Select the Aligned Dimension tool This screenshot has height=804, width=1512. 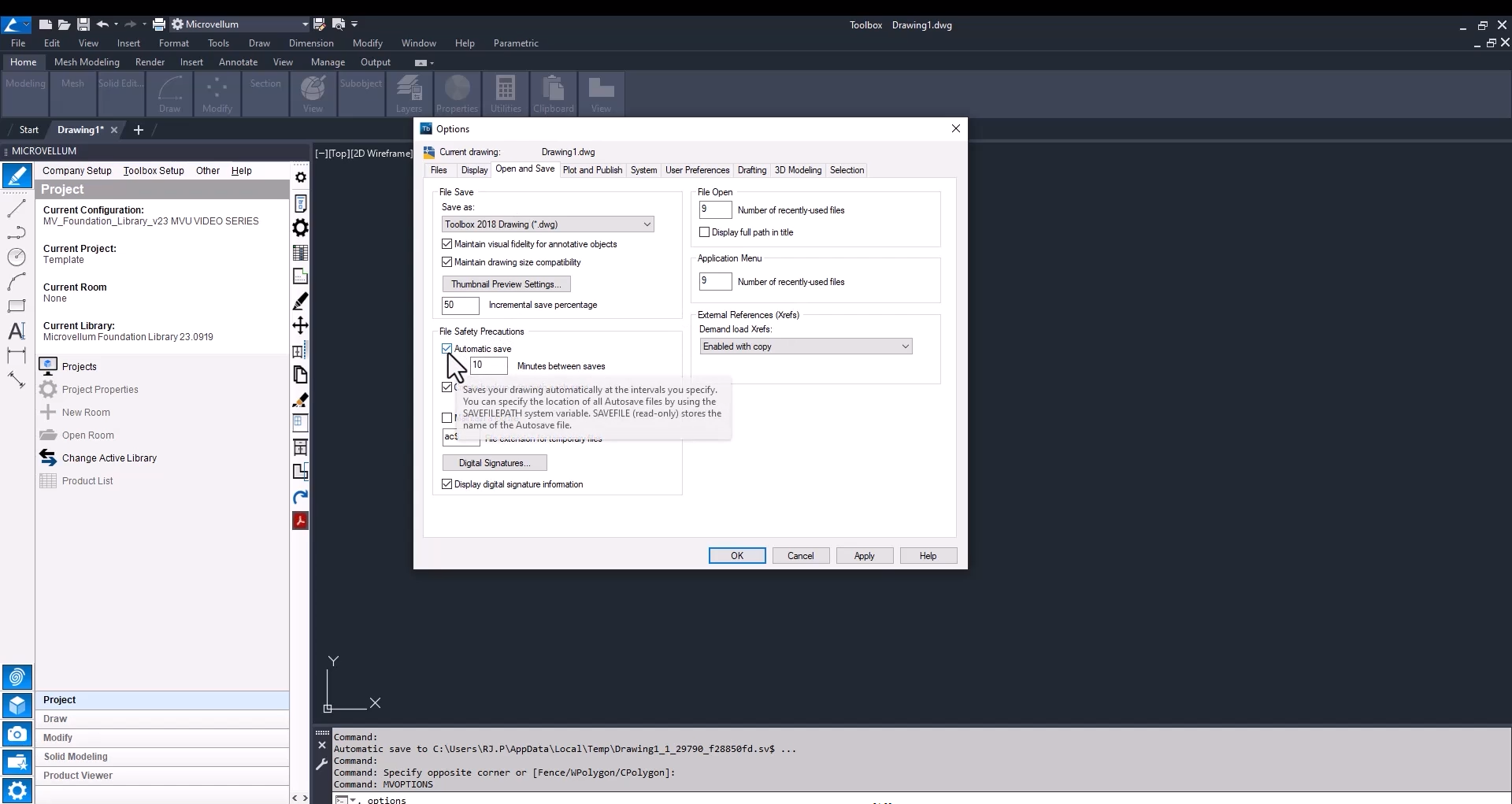coord(17,380)
